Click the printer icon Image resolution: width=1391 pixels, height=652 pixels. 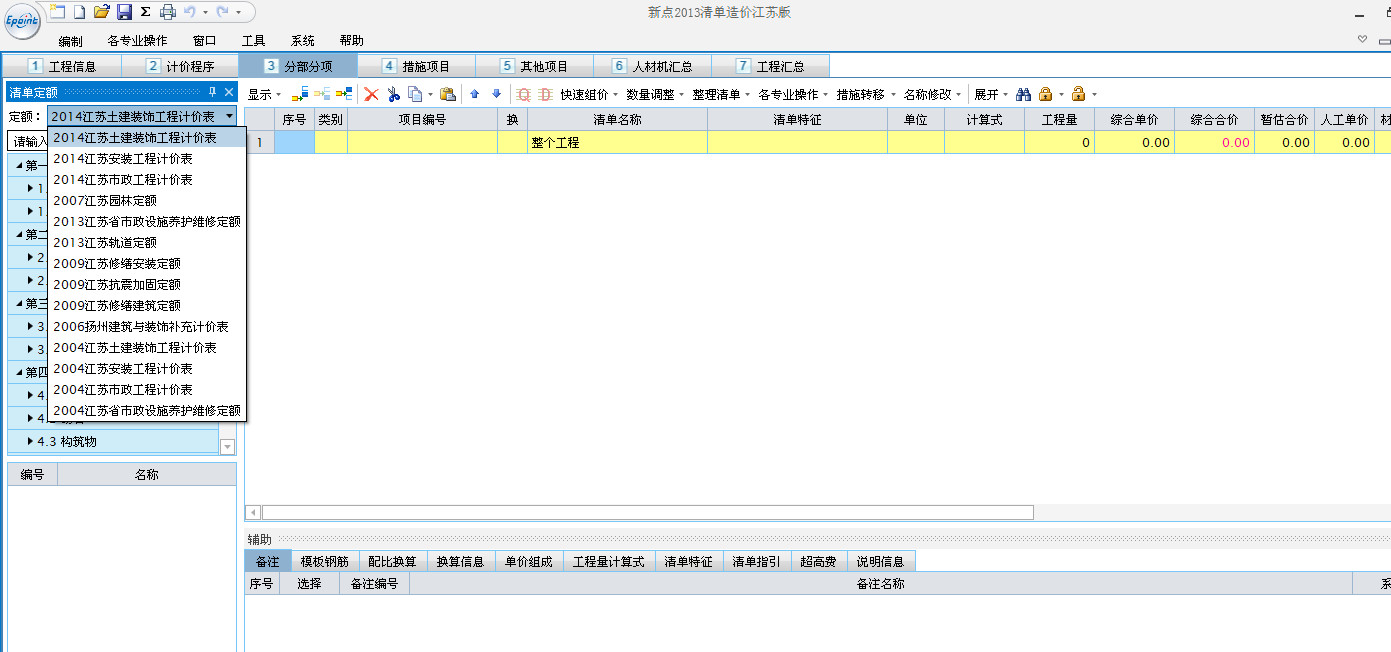click(168, 12)
